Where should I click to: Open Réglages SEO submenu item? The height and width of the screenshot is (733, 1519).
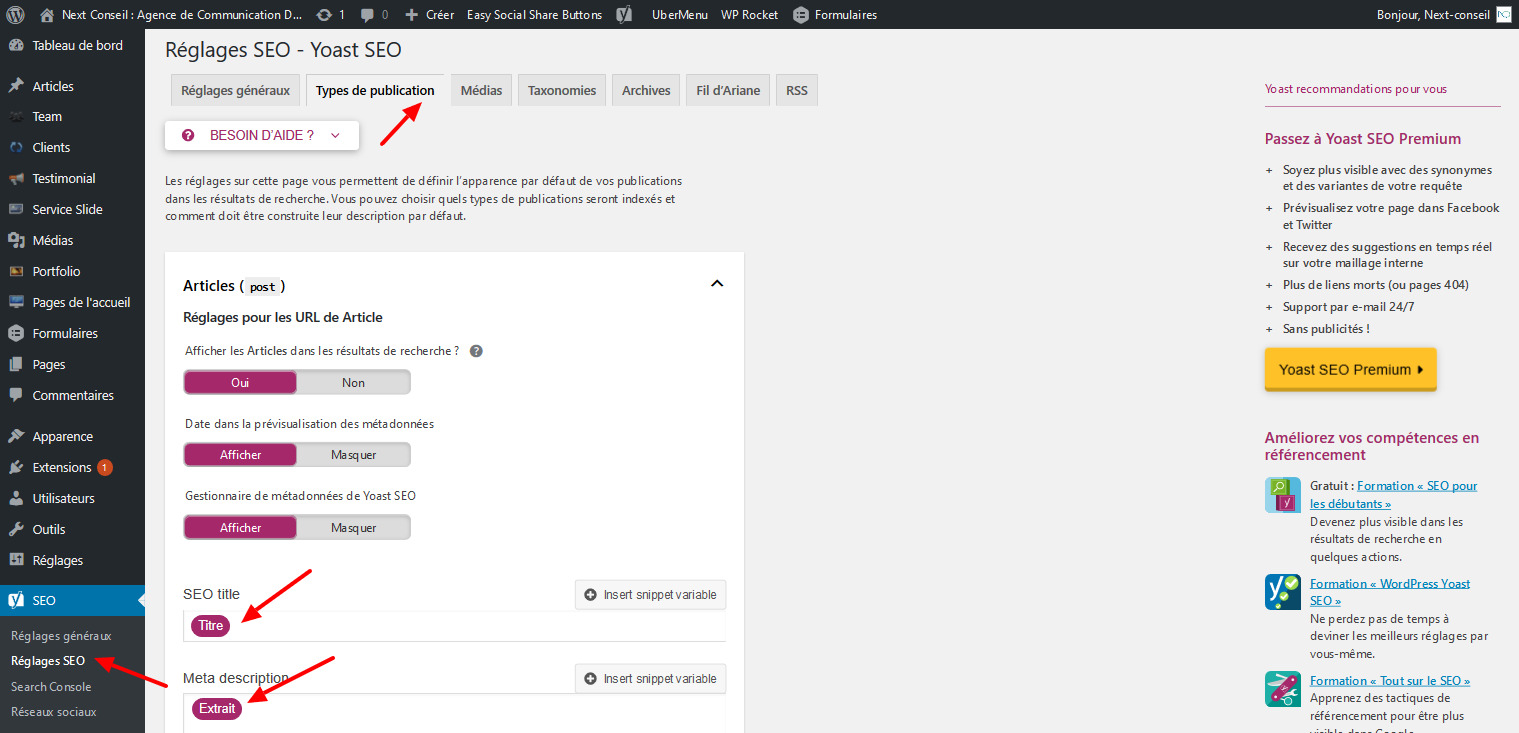(x=48, y=661)
